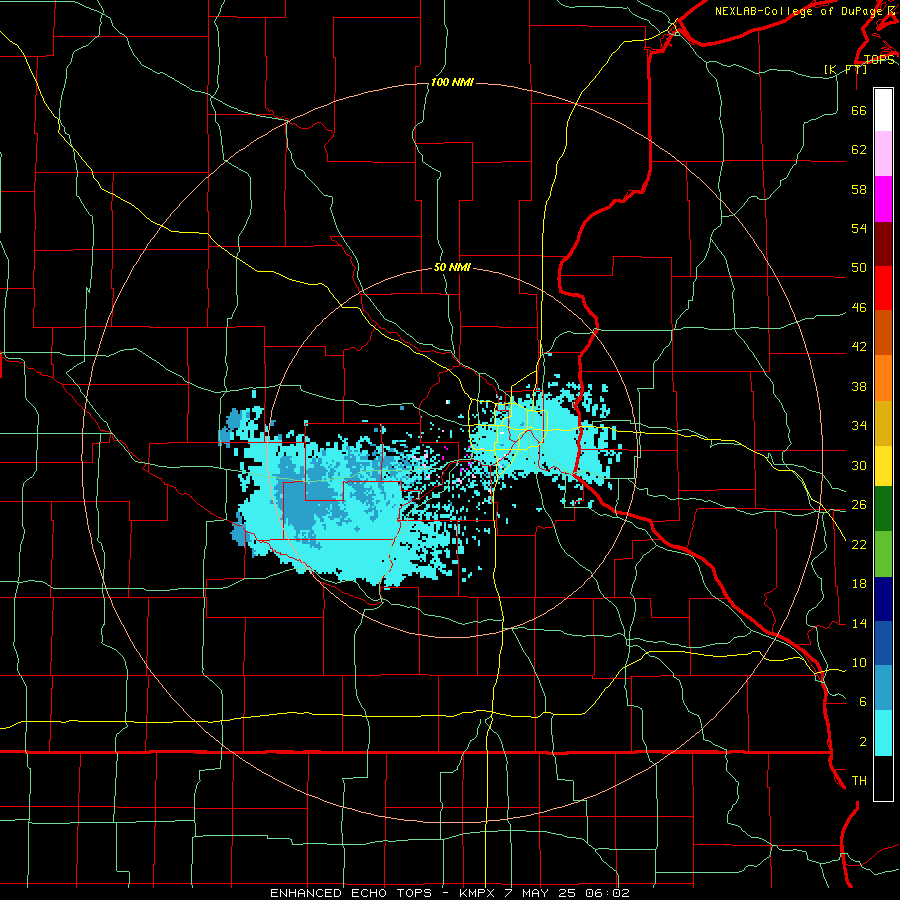
Task: Click the 7 MAY 25 date text
Action: (542, 893)
